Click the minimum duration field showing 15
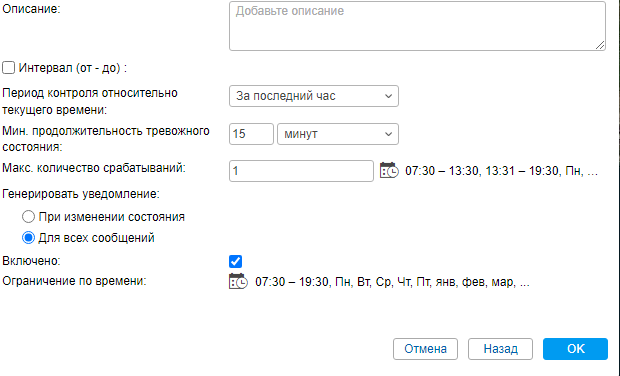This screenshot has width=620, height=376. tap(251, 134)
